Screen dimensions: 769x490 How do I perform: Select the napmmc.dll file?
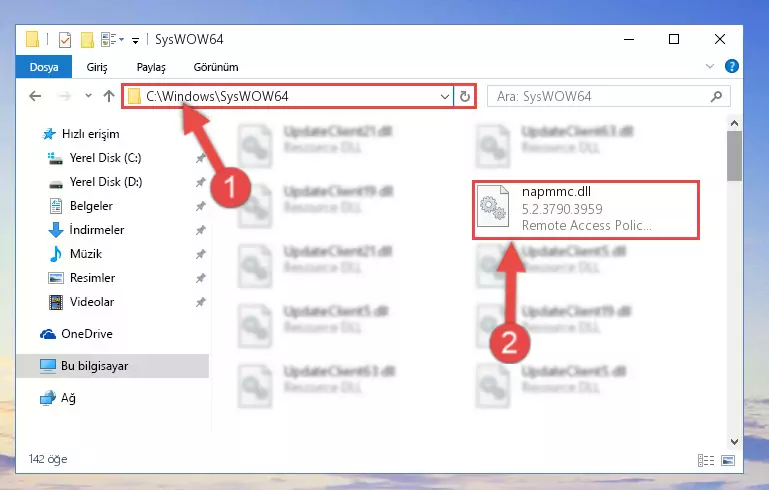pos(586,209)
